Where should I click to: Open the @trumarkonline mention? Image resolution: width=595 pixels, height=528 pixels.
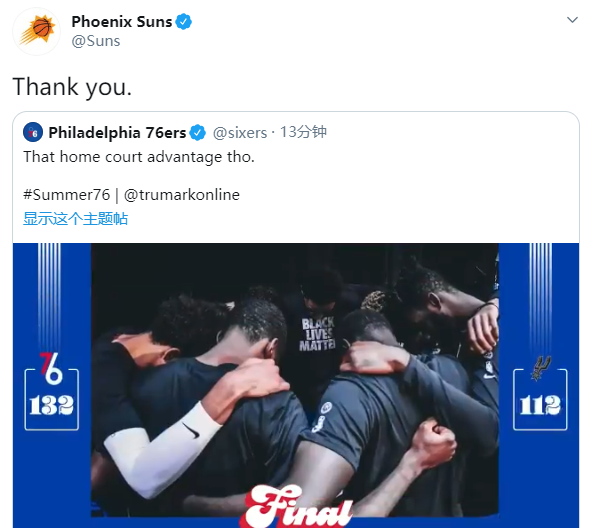[182, 195]
